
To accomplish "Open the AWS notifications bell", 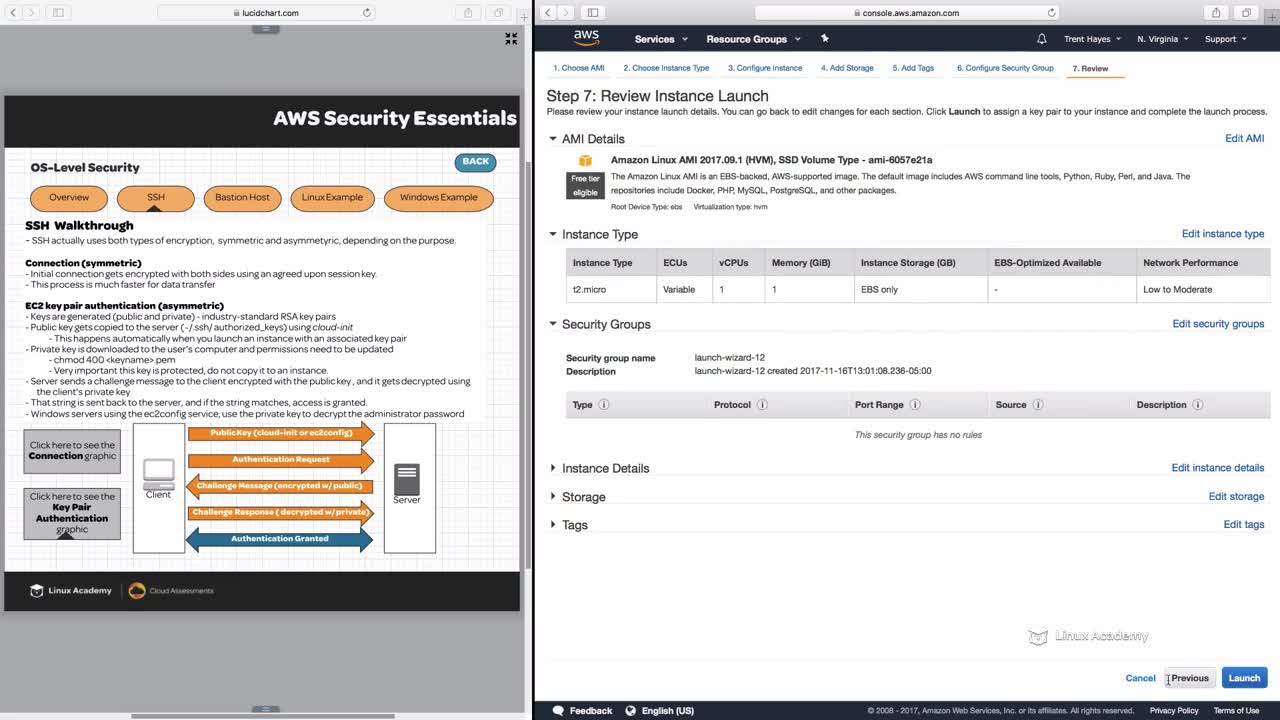I will click(1042, 39).
